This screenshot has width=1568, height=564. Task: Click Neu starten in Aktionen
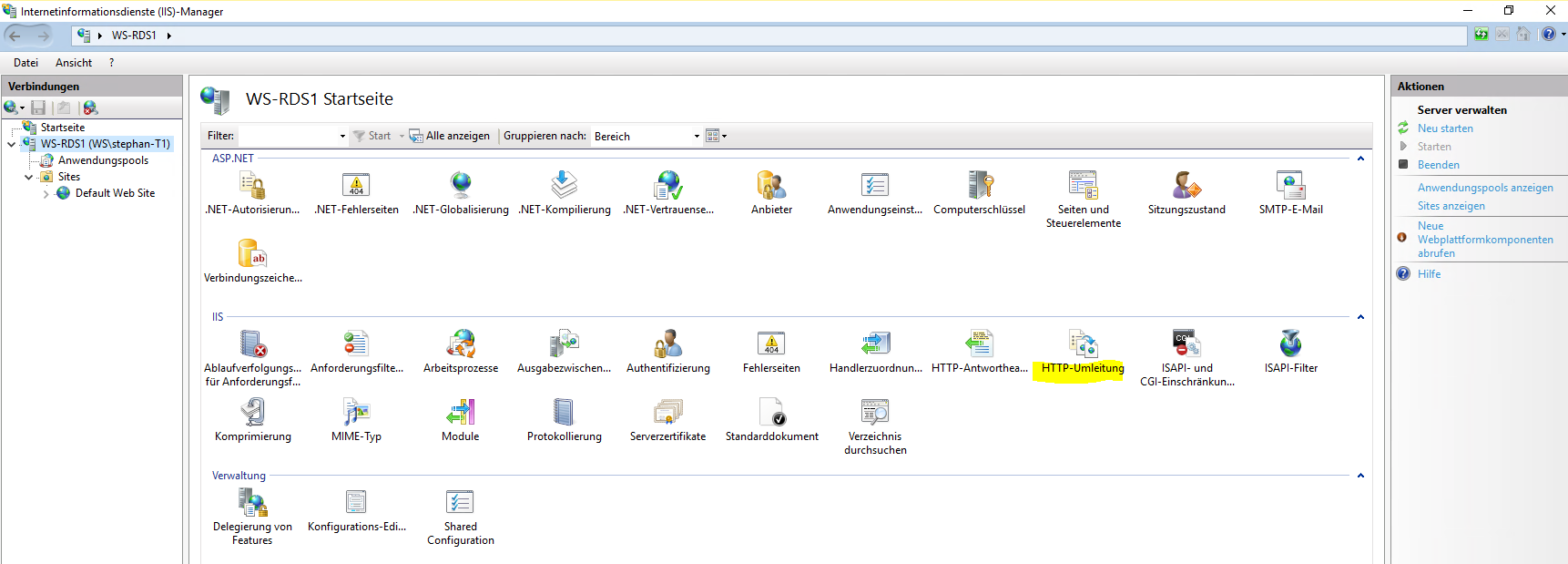[1445, 128]
